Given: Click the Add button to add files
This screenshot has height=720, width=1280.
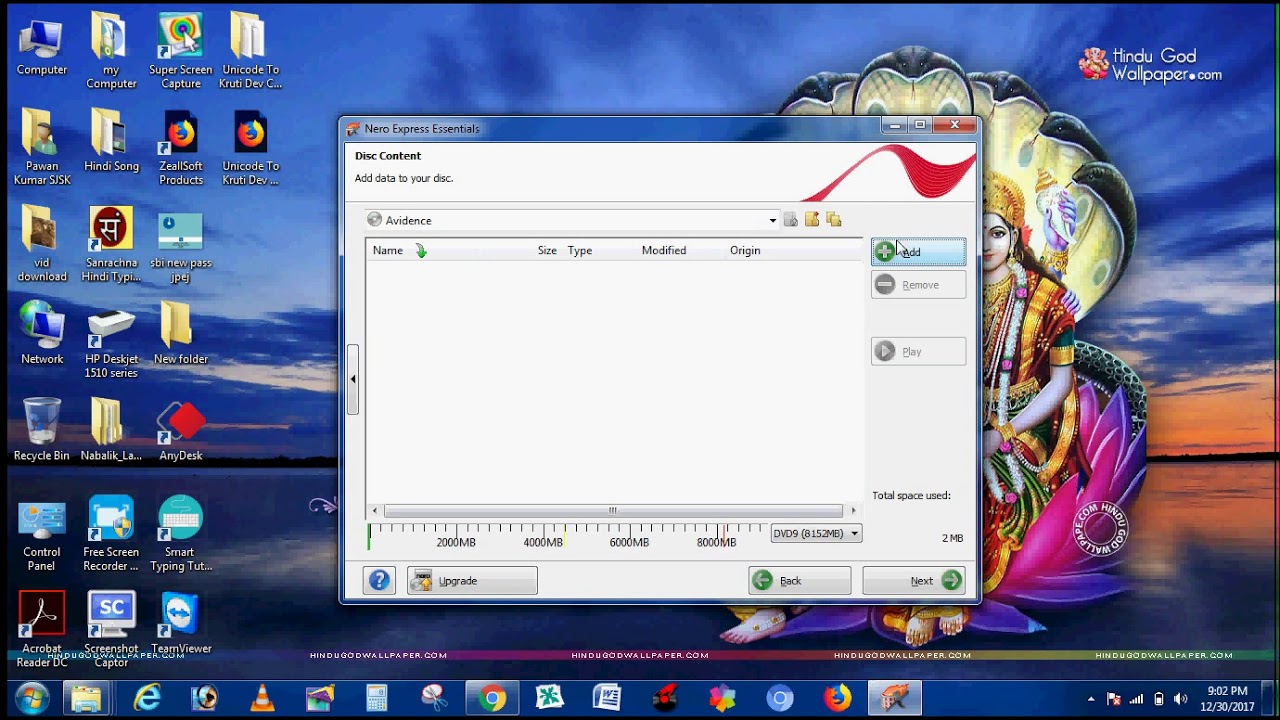Looking at the screenshot, I should click(x=916, y=251).
